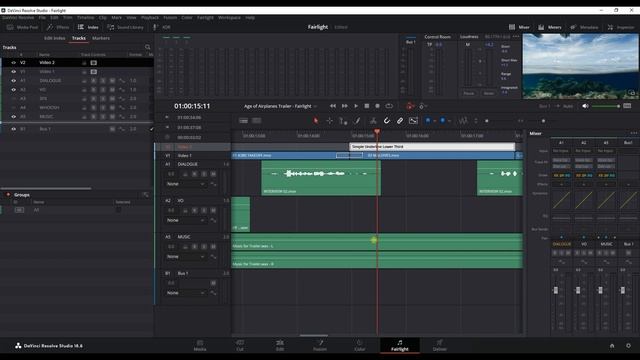Open the Sound Library panel
The height and width of the screenshot is (360, 640).
125,27
